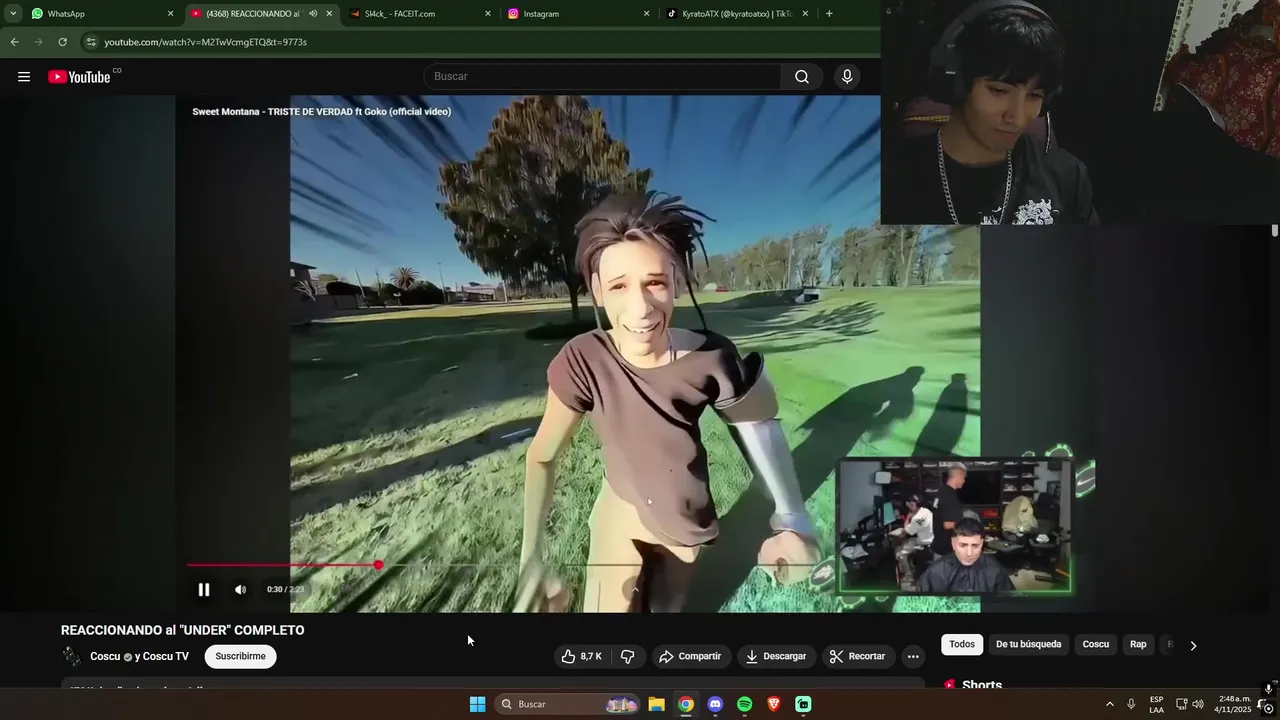Open the Coscu channel avatar
This screenshot has height=720, width=1280.
[x=71, y=656]
